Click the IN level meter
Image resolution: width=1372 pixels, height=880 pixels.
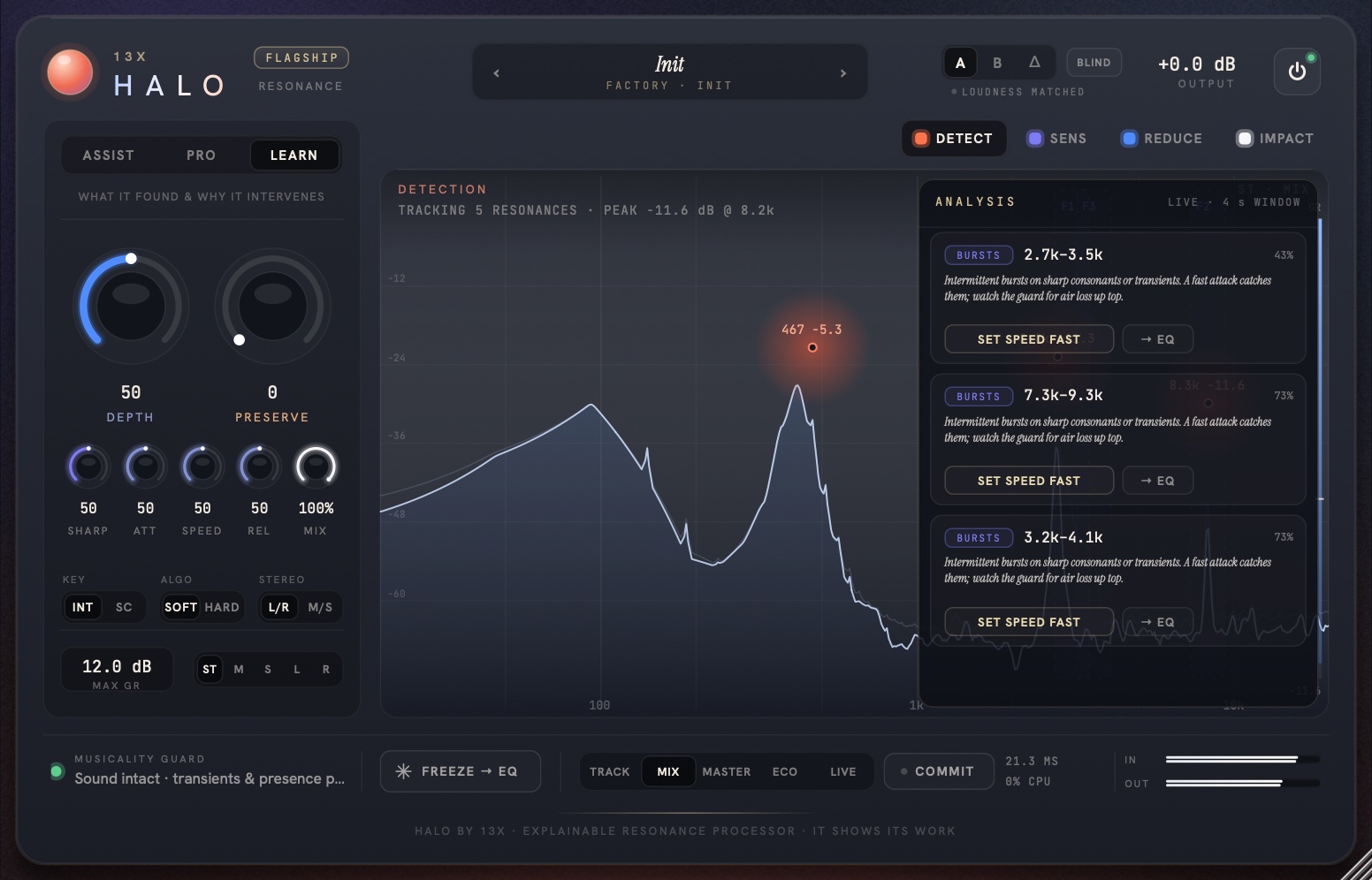[x=1243, y=760]
